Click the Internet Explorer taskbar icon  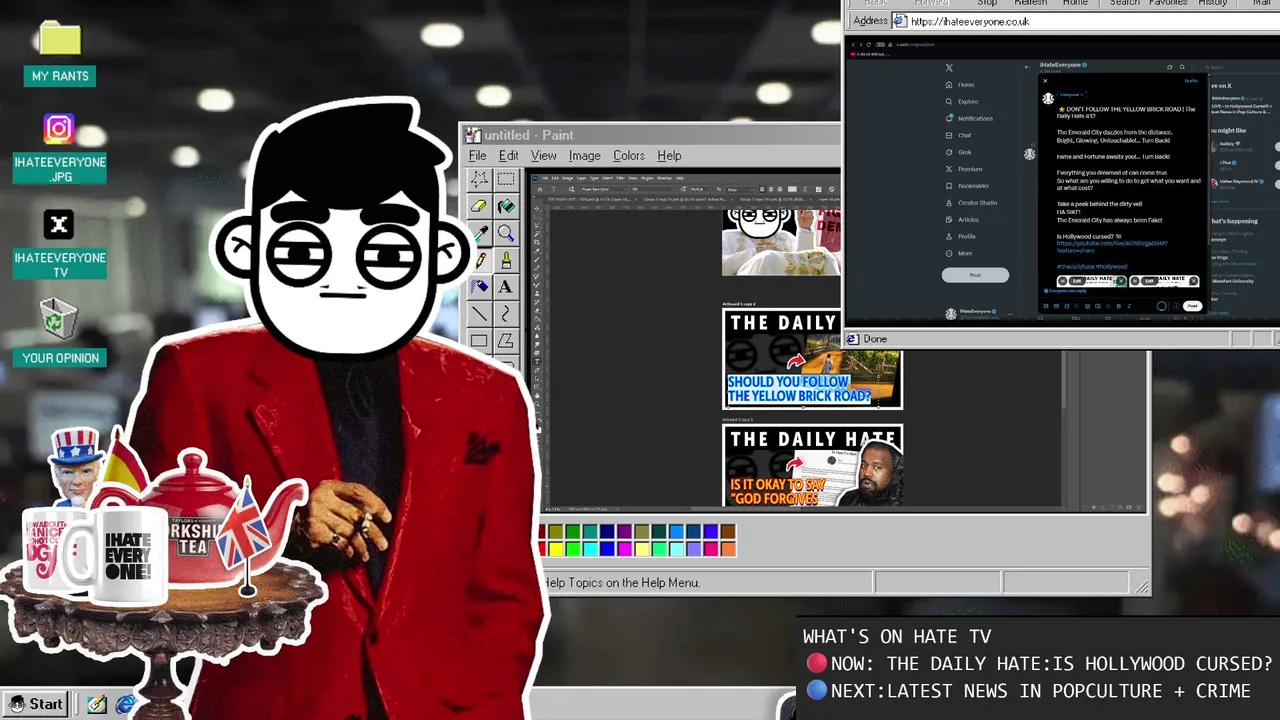pyautogui.click(x=125, y=705)
